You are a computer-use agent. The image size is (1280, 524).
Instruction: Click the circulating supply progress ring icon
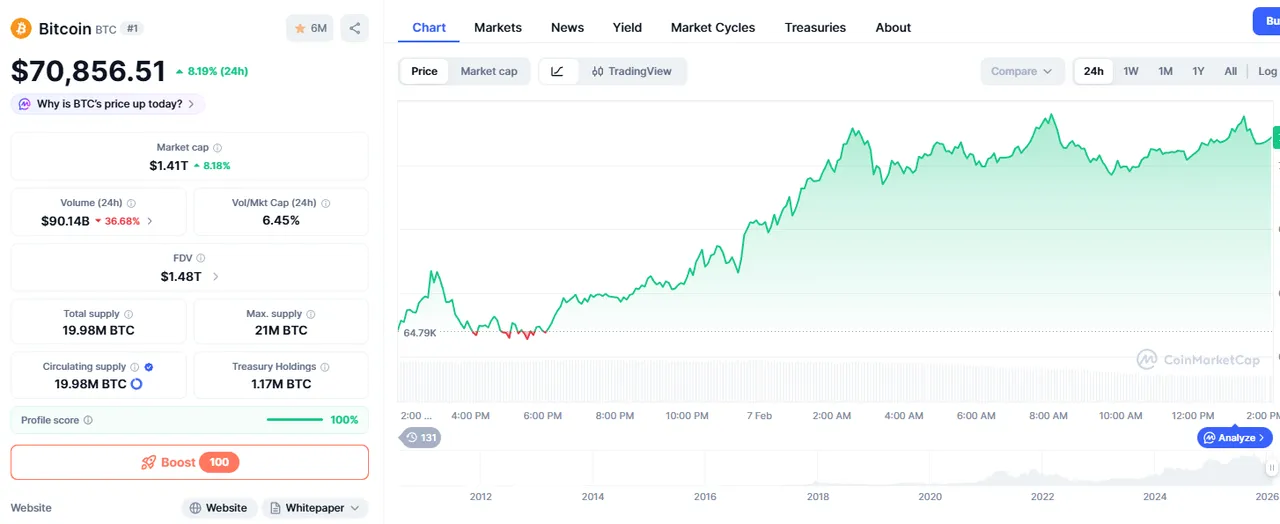pos(137,384)
